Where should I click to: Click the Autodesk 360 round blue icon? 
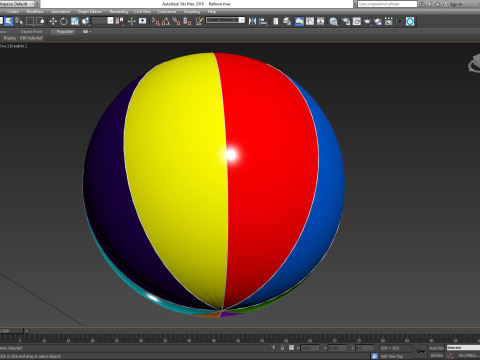(x=410, y=21)
